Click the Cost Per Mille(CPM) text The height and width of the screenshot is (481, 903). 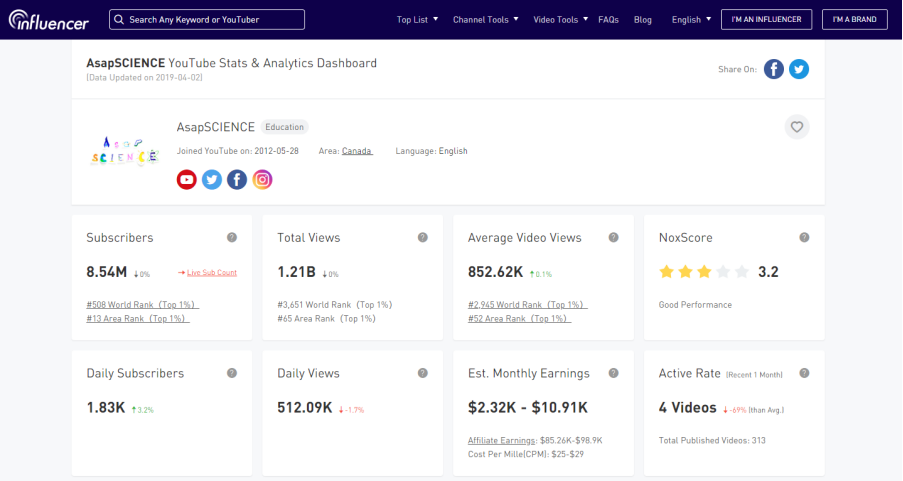point(526,455)
